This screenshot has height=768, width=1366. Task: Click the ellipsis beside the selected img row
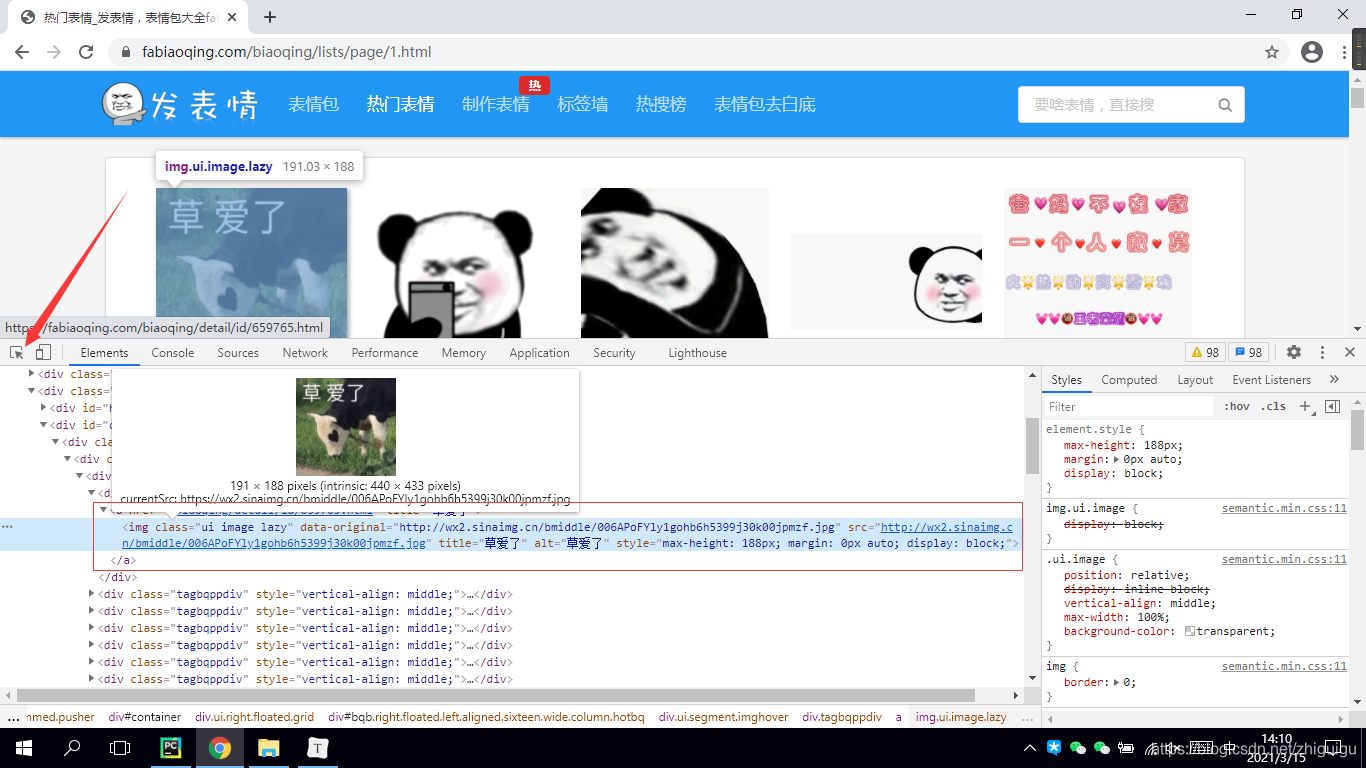point(8,526)
